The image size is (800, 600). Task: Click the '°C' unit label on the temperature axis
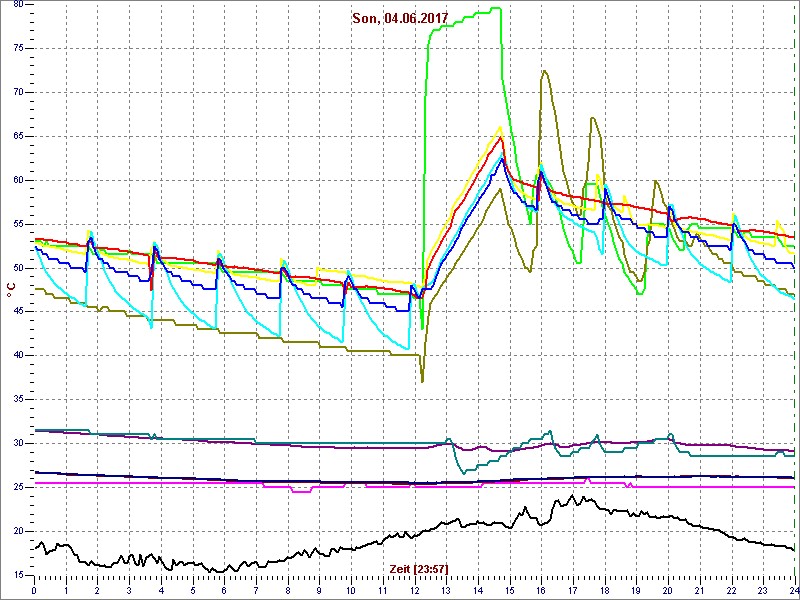point(10,290)
